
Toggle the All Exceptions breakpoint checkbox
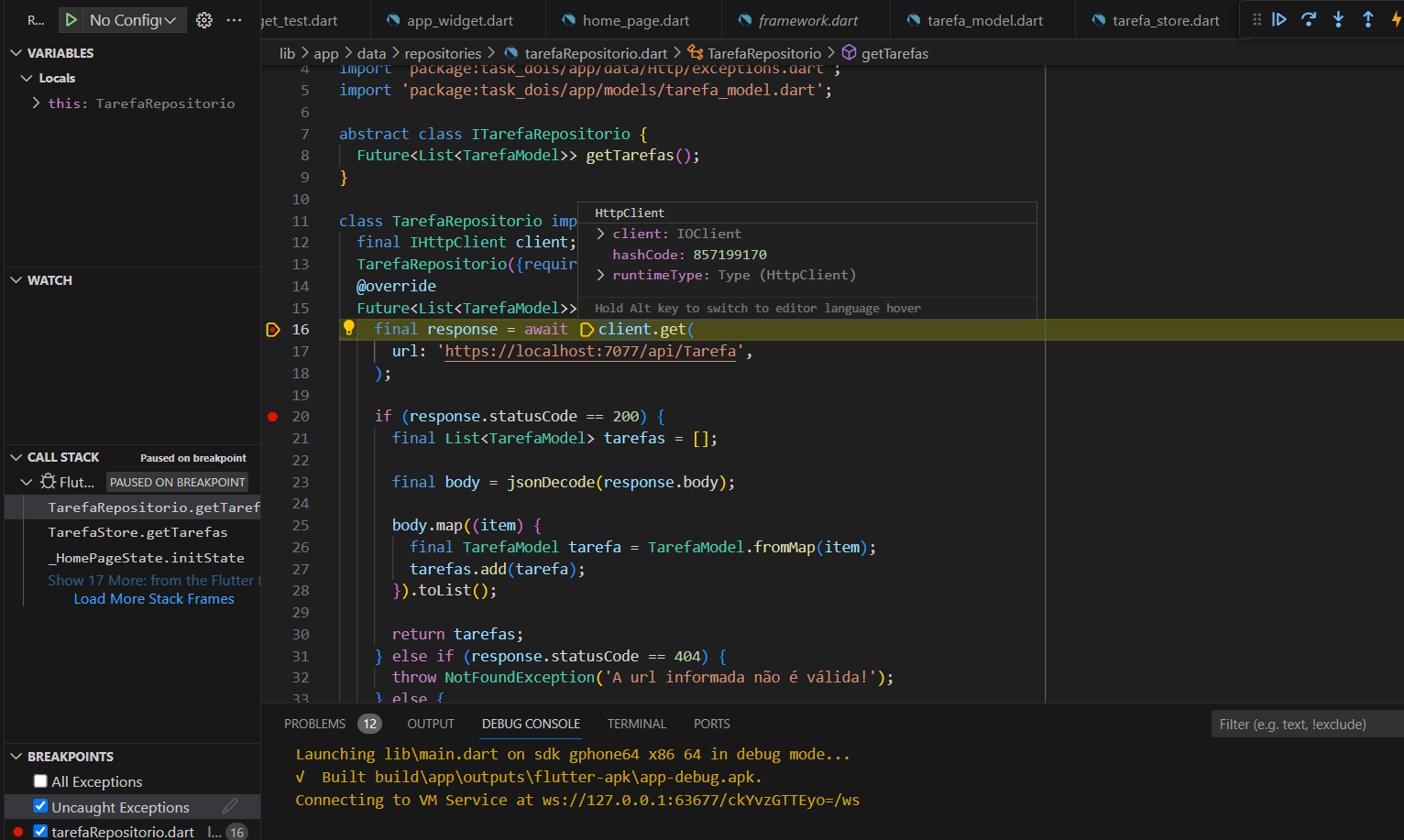(x=40, y=781)
